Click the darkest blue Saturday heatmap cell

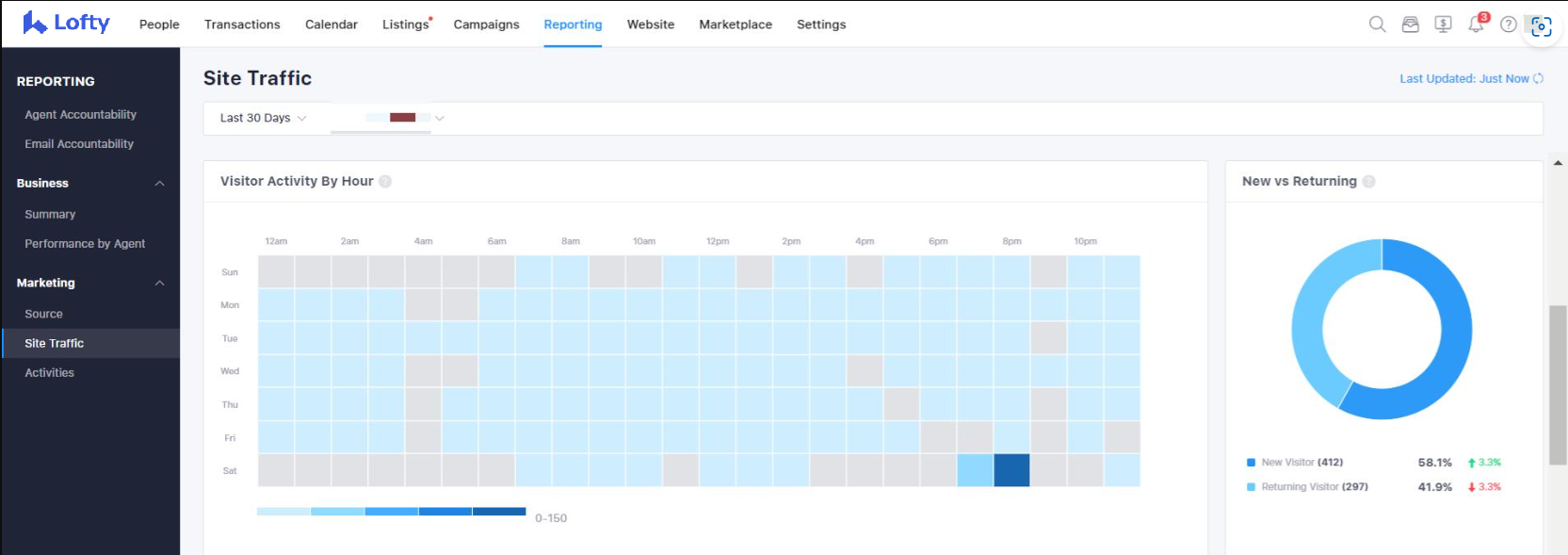coord(1011,470)
